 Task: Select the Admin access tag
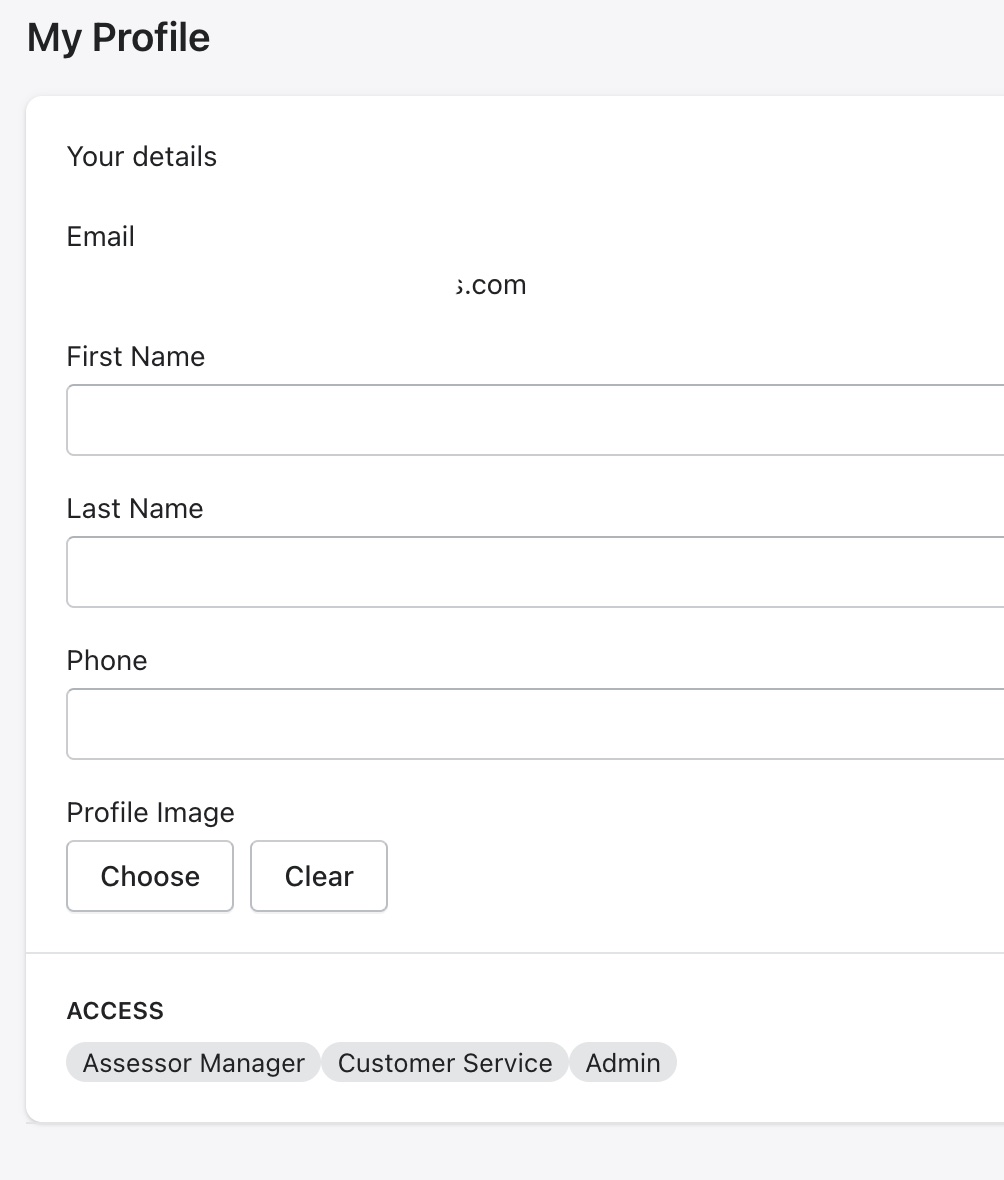[x=623, y=1063]
